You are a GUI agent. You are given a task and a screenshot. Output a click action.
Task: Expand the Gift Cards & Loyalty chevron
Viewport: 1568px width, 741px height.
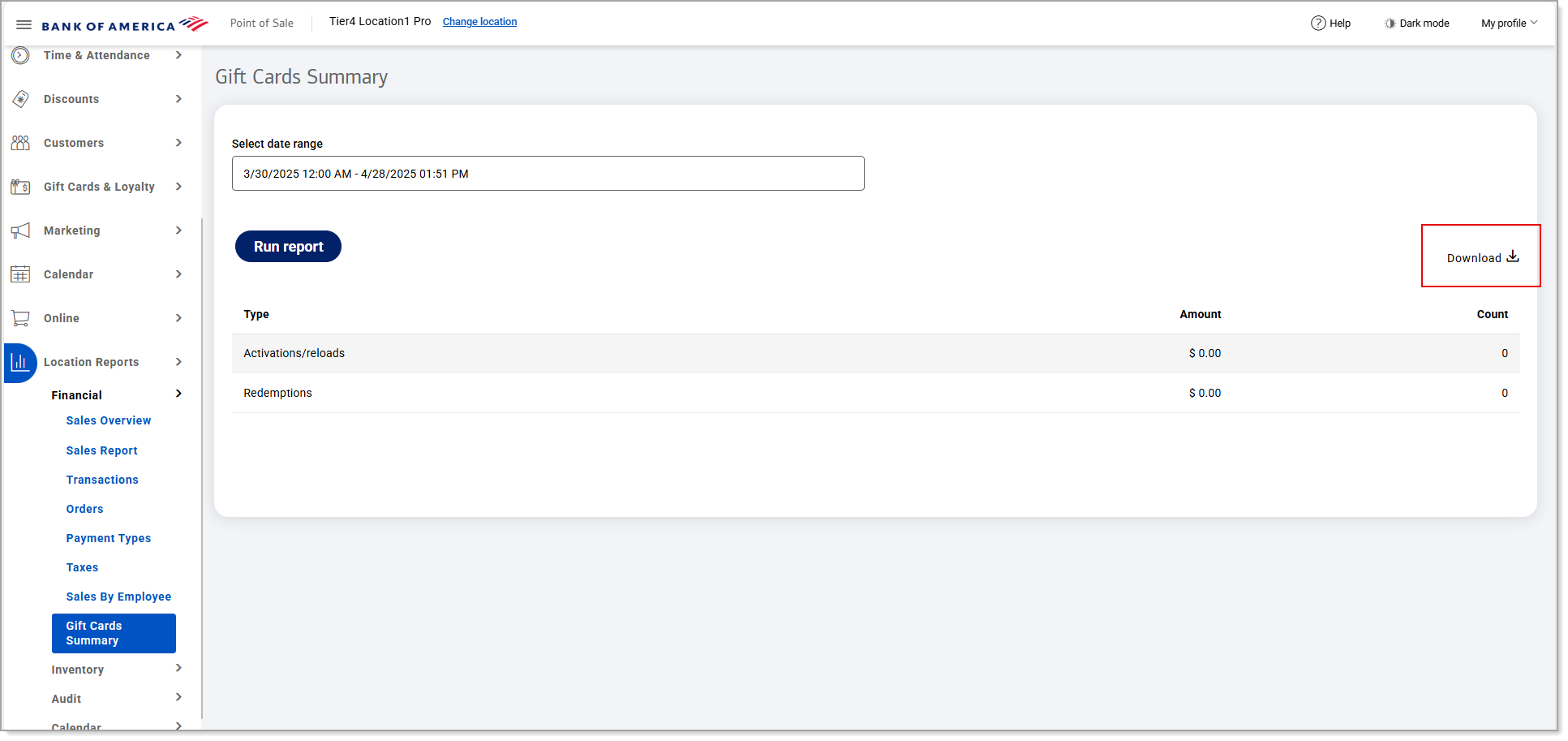pyautogui.click(x=178, y=187)
